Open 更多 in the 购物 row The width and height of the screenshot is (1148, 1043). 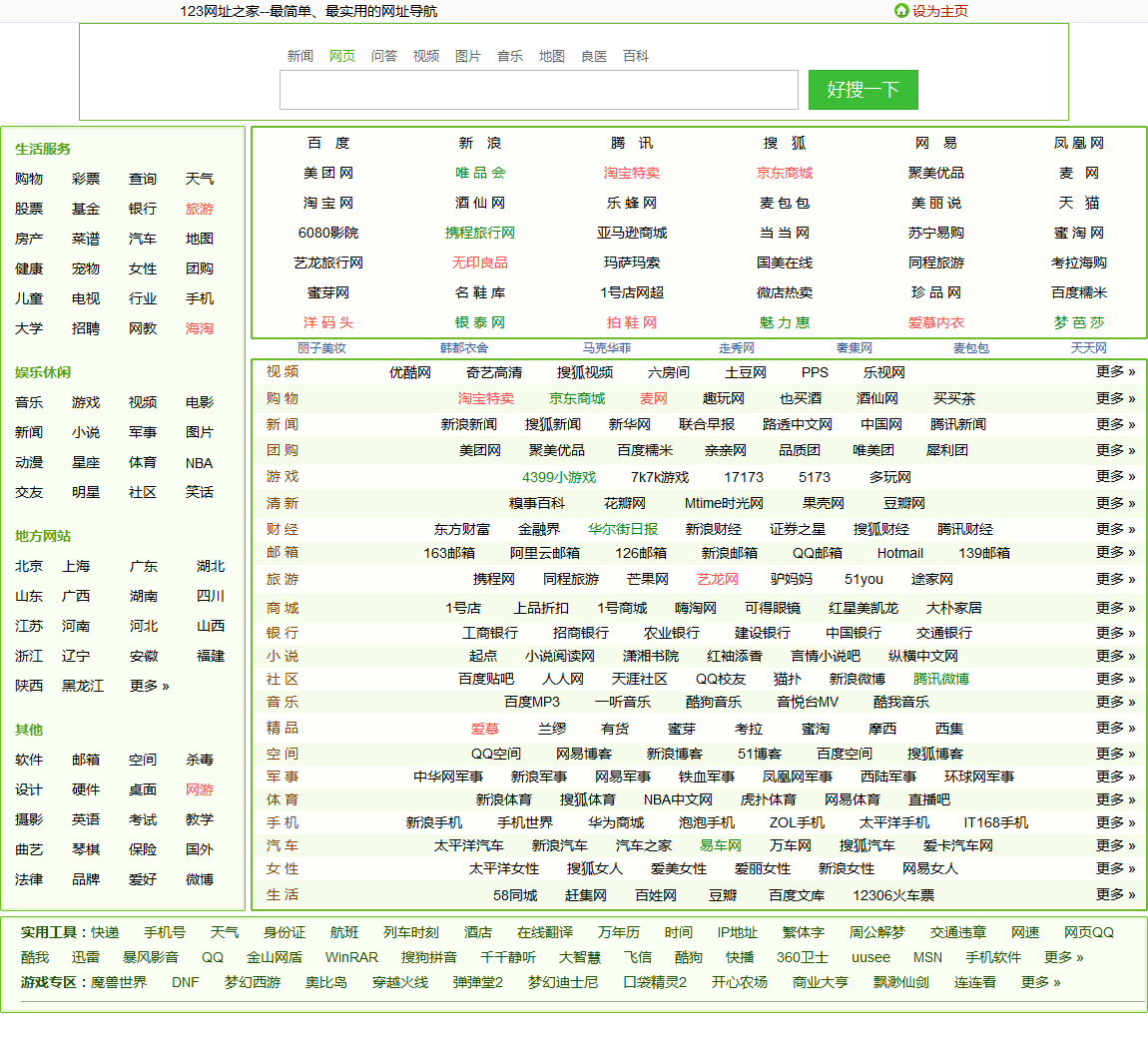(x=1115, y=399)
